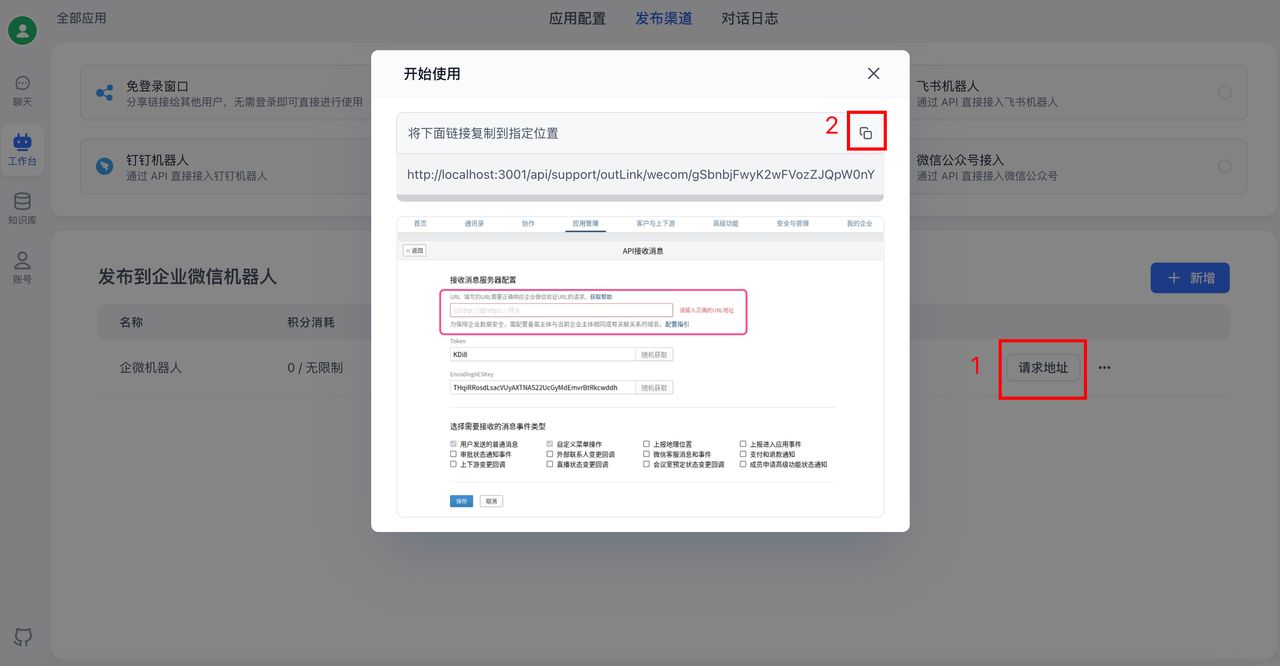The height and width of the screenshot is (666, 1280).
Task: Open the GitHub icon at sidebar bottom
Action: pos(22,637)
